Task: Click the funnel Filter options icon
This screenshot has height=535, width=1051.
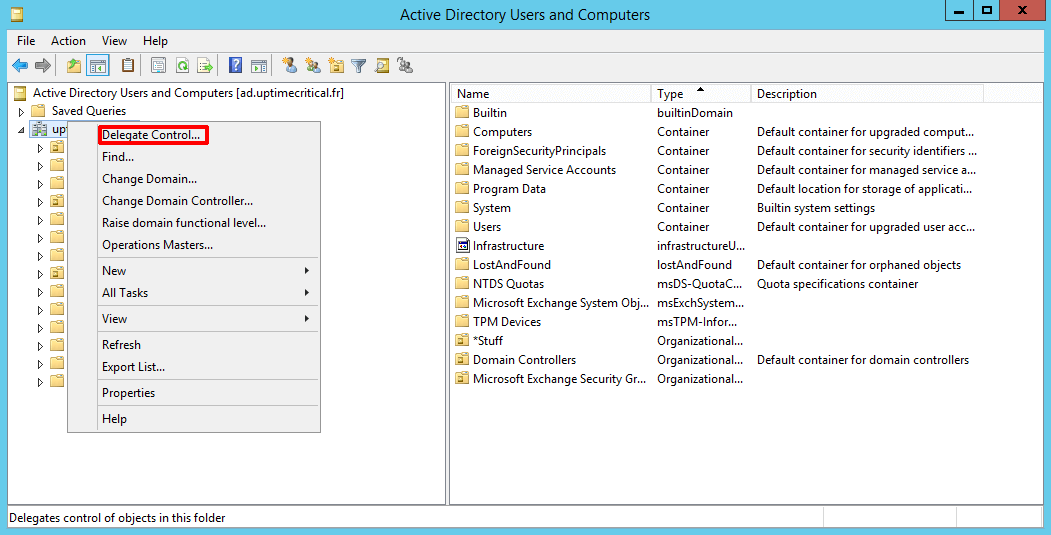Action: pos(359,66)
